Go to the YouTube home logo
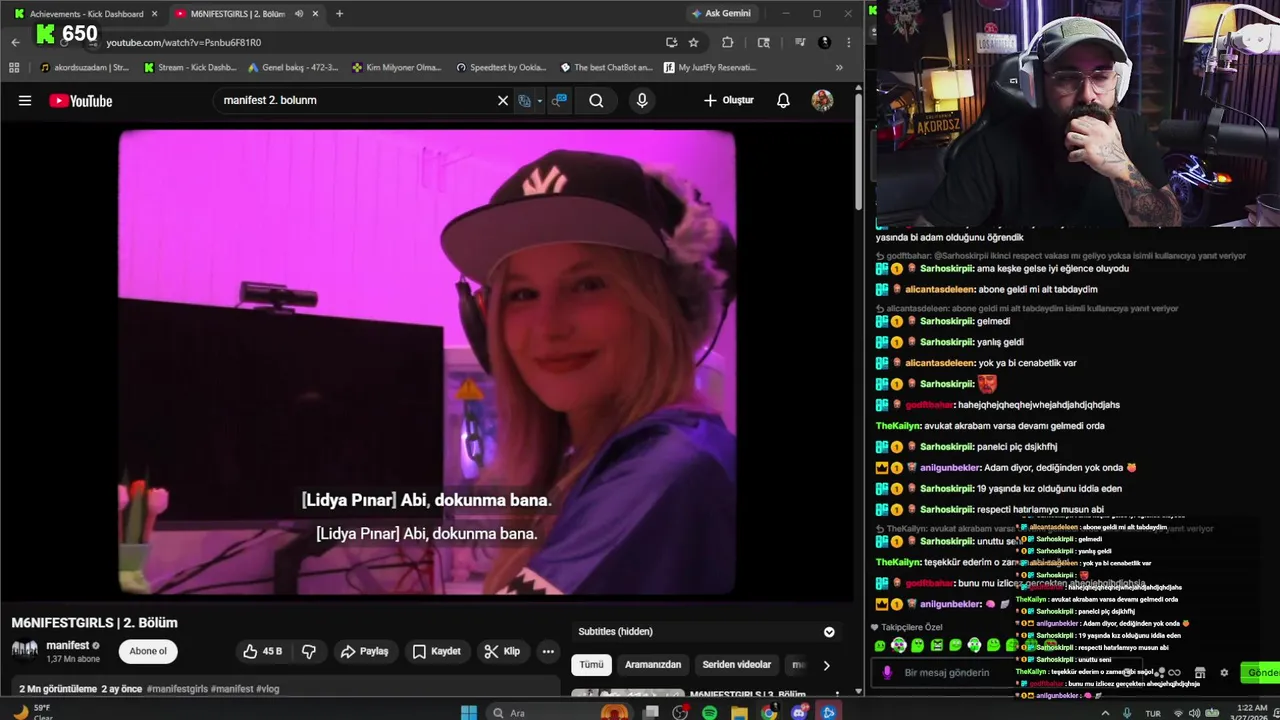Image resolution: width=1280 pixels, height=720 pixels. [x=81, y=100]
